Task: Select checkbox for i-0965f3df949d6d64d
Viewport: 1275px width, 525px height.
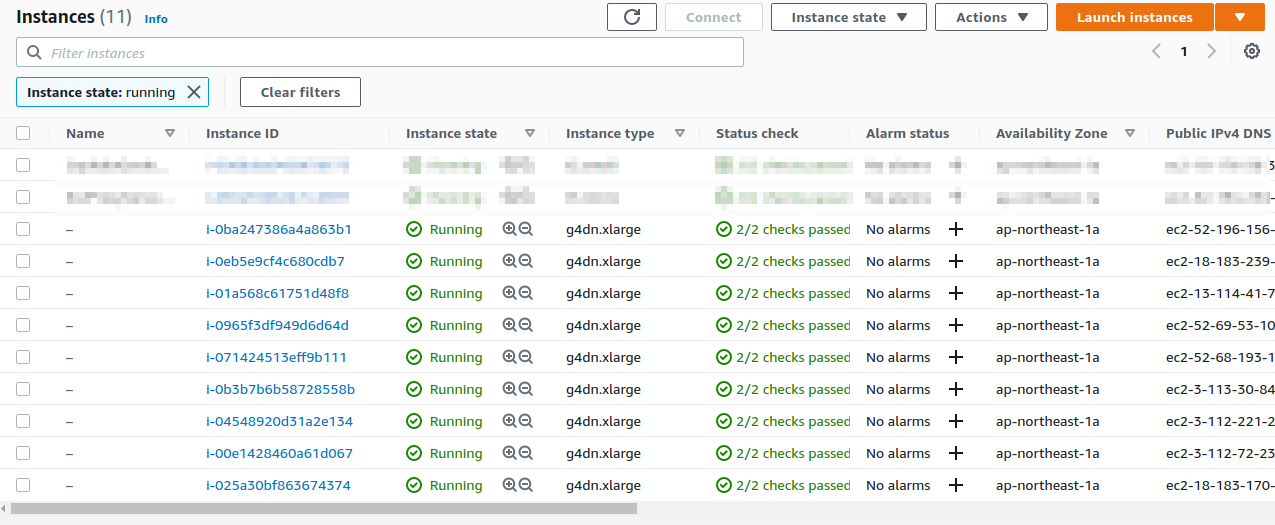Action: point(23,325)
